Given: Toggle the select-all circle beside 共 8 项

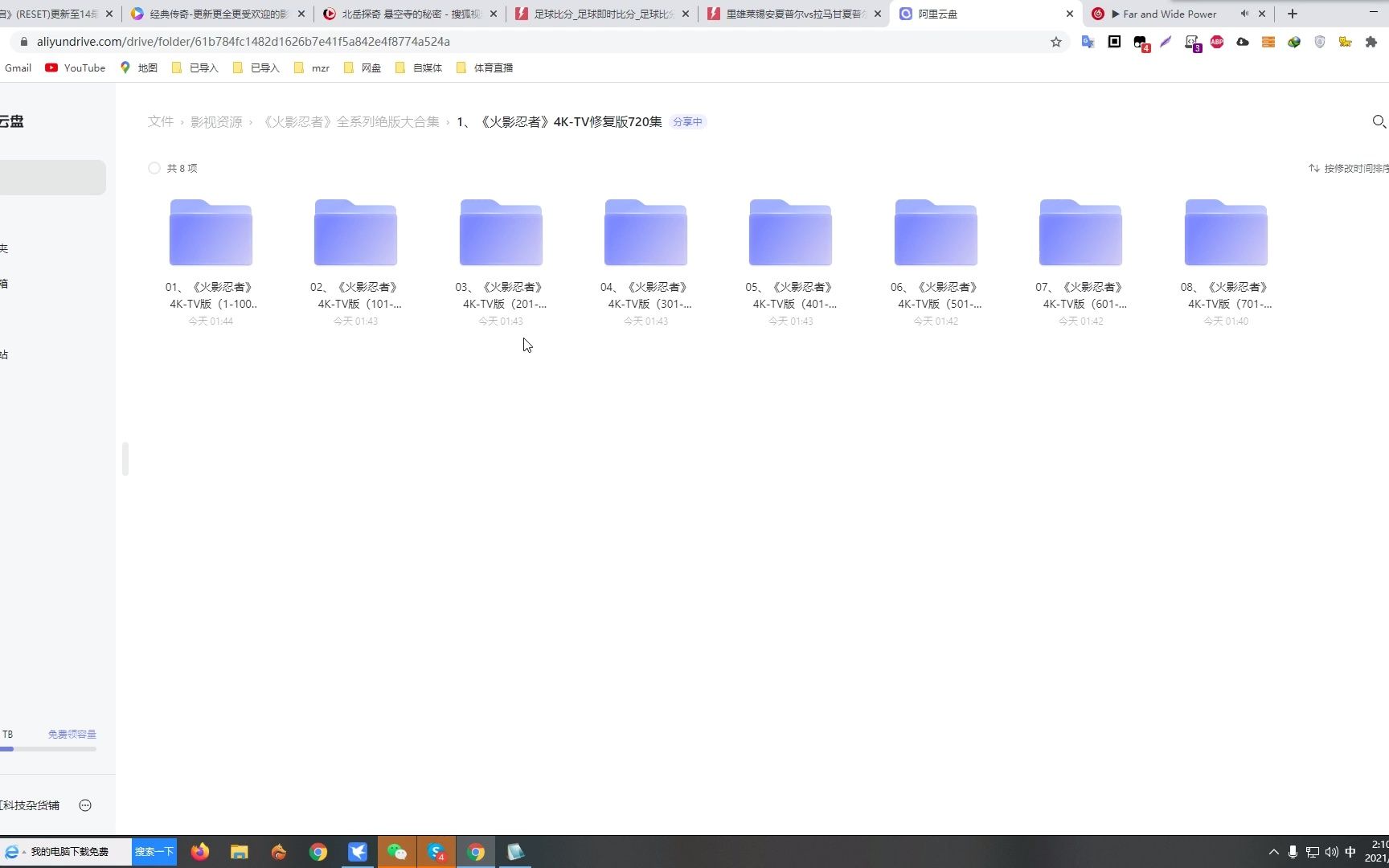Looking at the screenshot, I should point(154,168).
